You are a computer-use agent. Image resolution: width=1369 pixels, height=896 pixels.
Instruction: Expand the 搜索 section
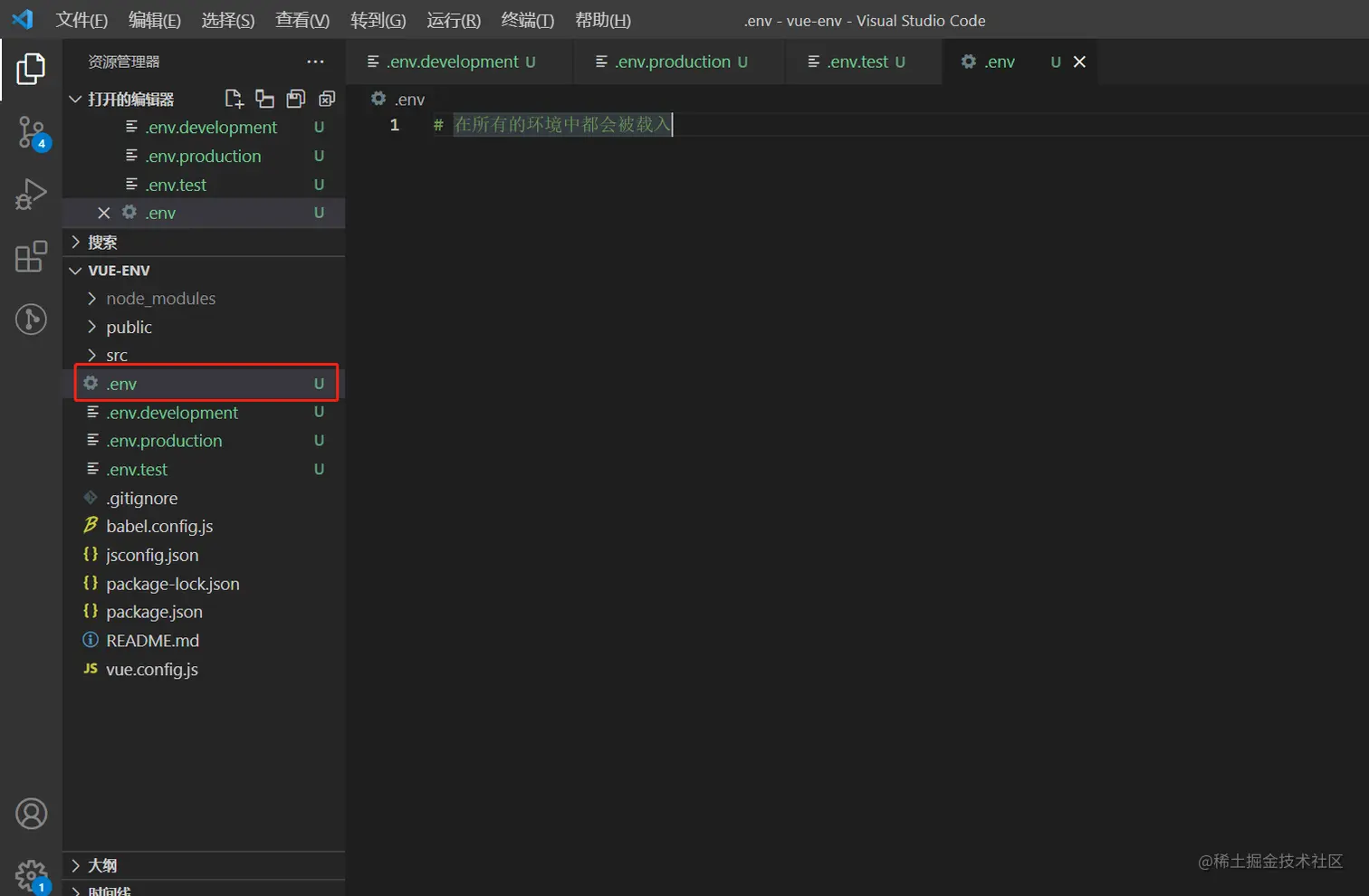tap(75, 242)
